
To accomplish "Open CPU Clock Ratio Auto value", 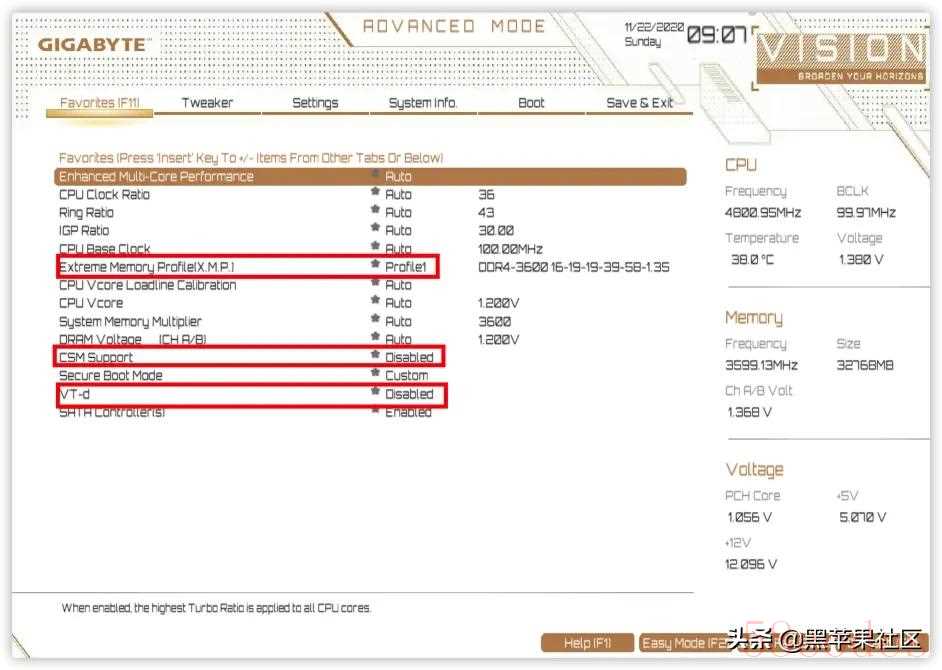I will point(398,194).
